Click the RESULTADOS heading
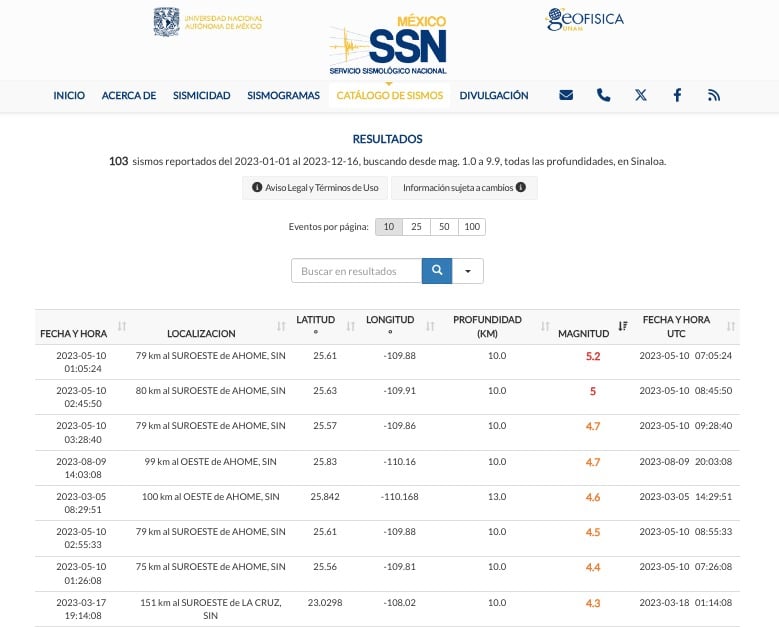The height and width of the screenshot is (627, 779). (388, 139)
